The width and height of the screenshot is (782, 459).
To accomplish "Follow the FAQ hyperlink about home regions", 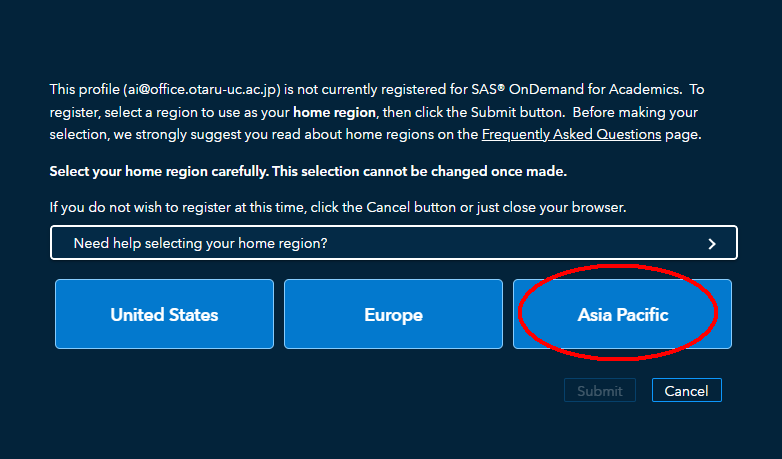I will (571, 134).
